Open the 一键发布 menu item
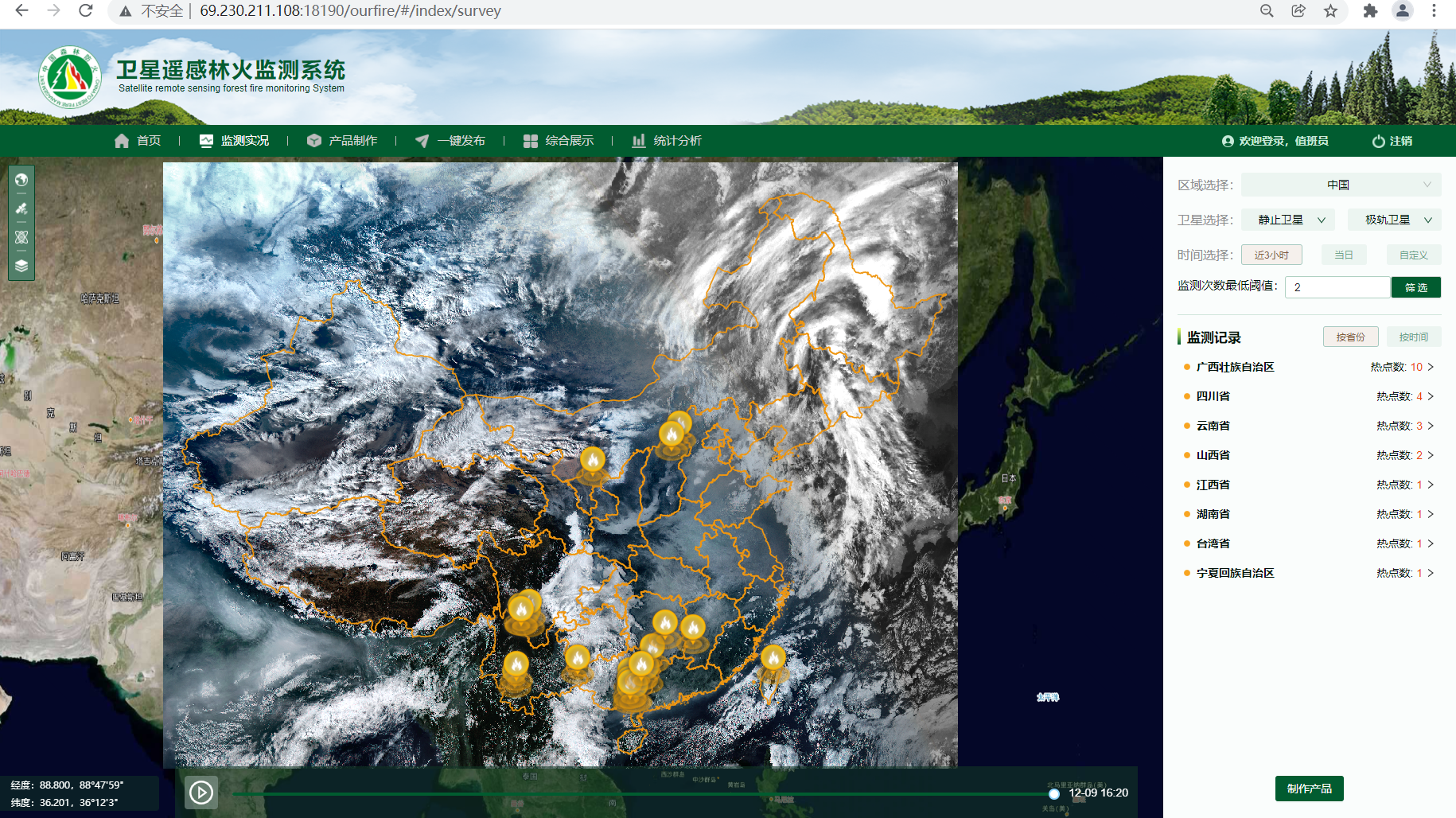 coord(450,141)
